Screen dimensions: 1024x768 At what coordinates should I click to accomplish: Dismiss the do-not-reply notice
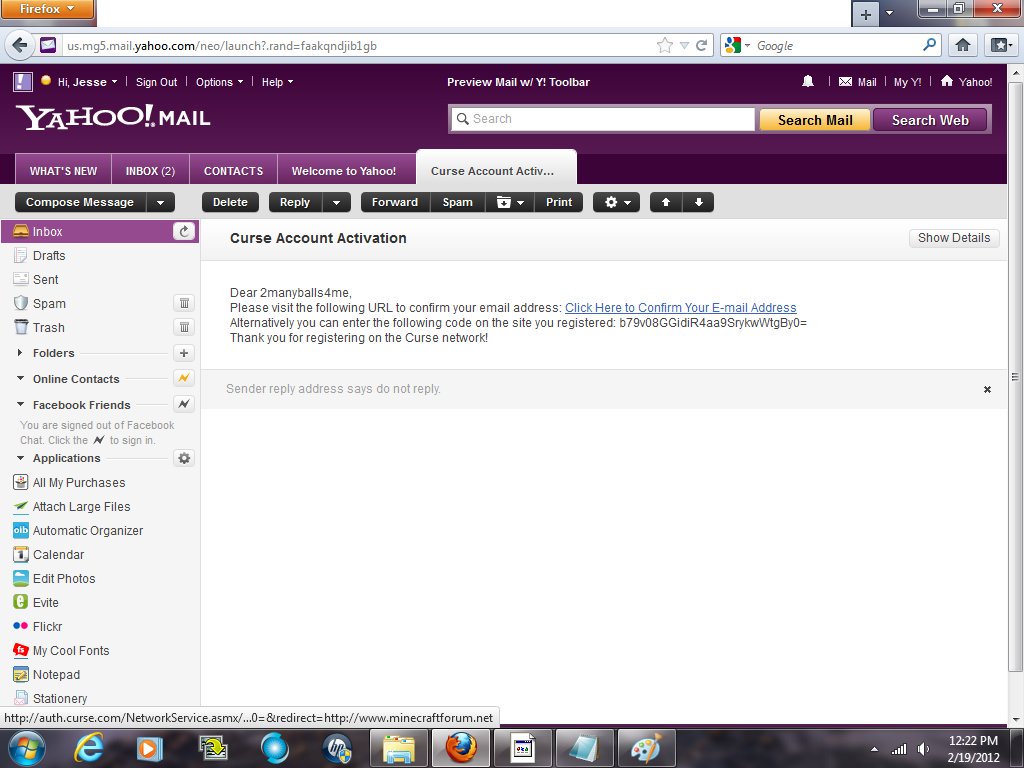point(987,389)
